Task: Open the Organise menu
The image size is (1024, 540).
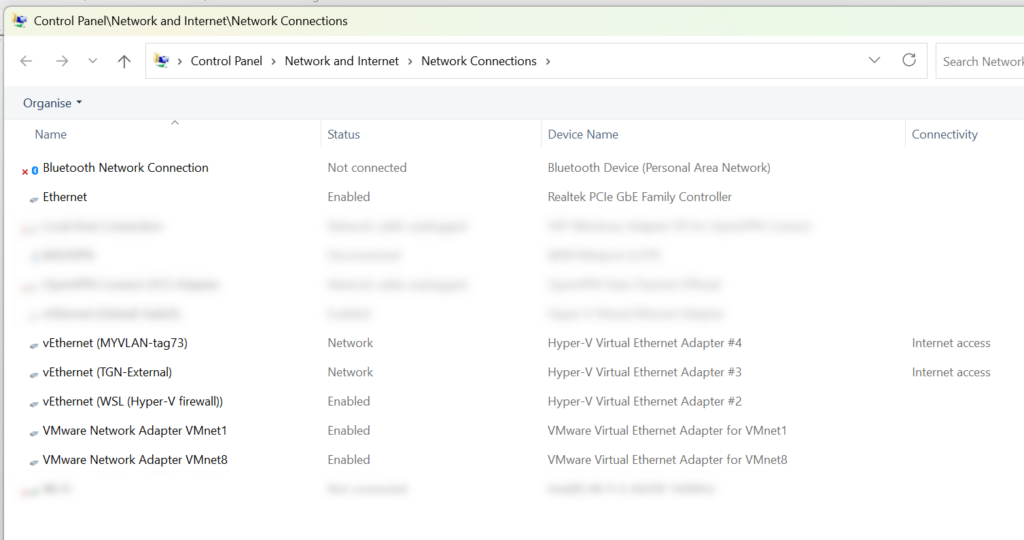Action: pyautogui.click(x=52, y=103)
